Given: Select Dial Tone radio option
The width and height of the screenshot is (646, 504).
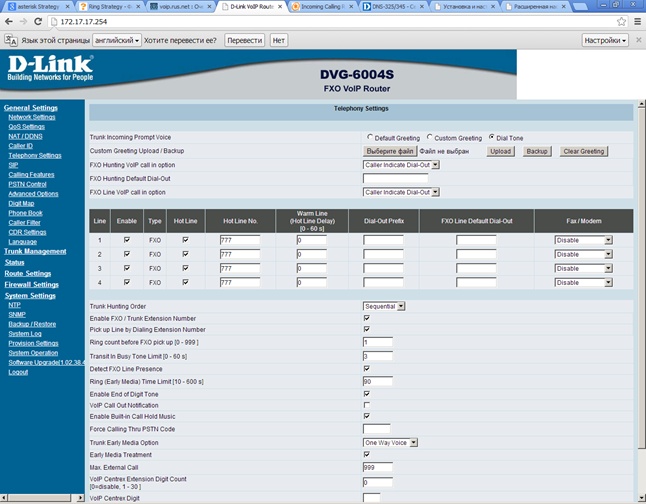Looking at the screenshot, I should coord(491,137).
